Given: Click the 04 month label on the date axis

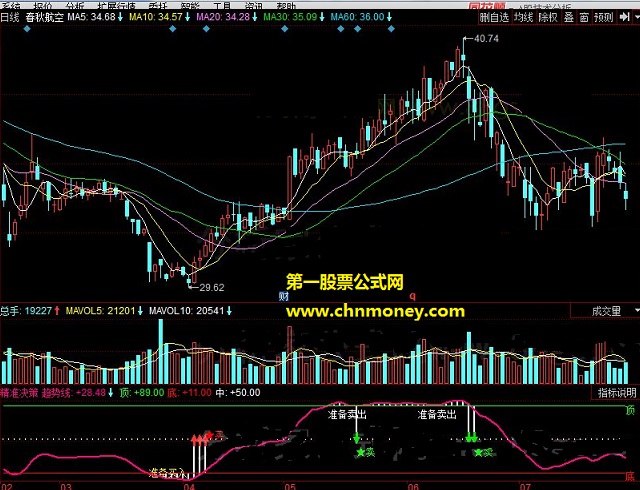Looking at the screenshot, I should tap(189, 486).
